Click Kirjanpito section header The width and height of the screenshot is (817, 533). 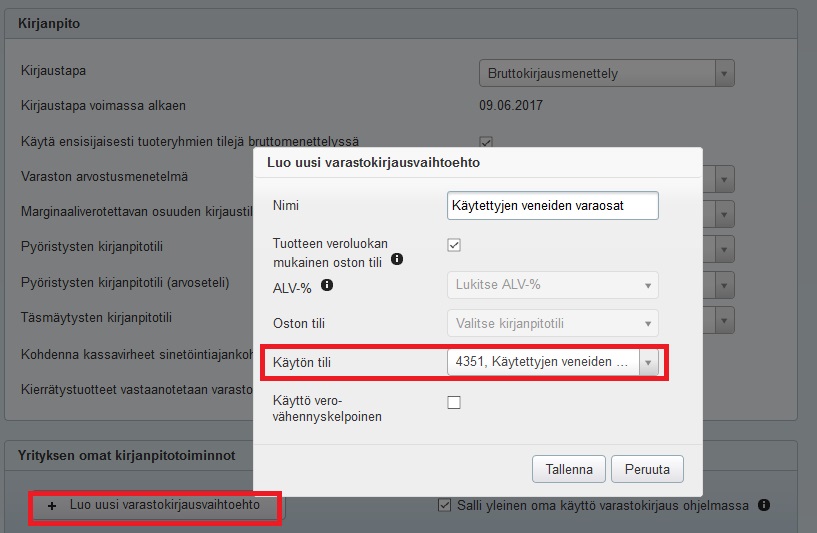49,23
